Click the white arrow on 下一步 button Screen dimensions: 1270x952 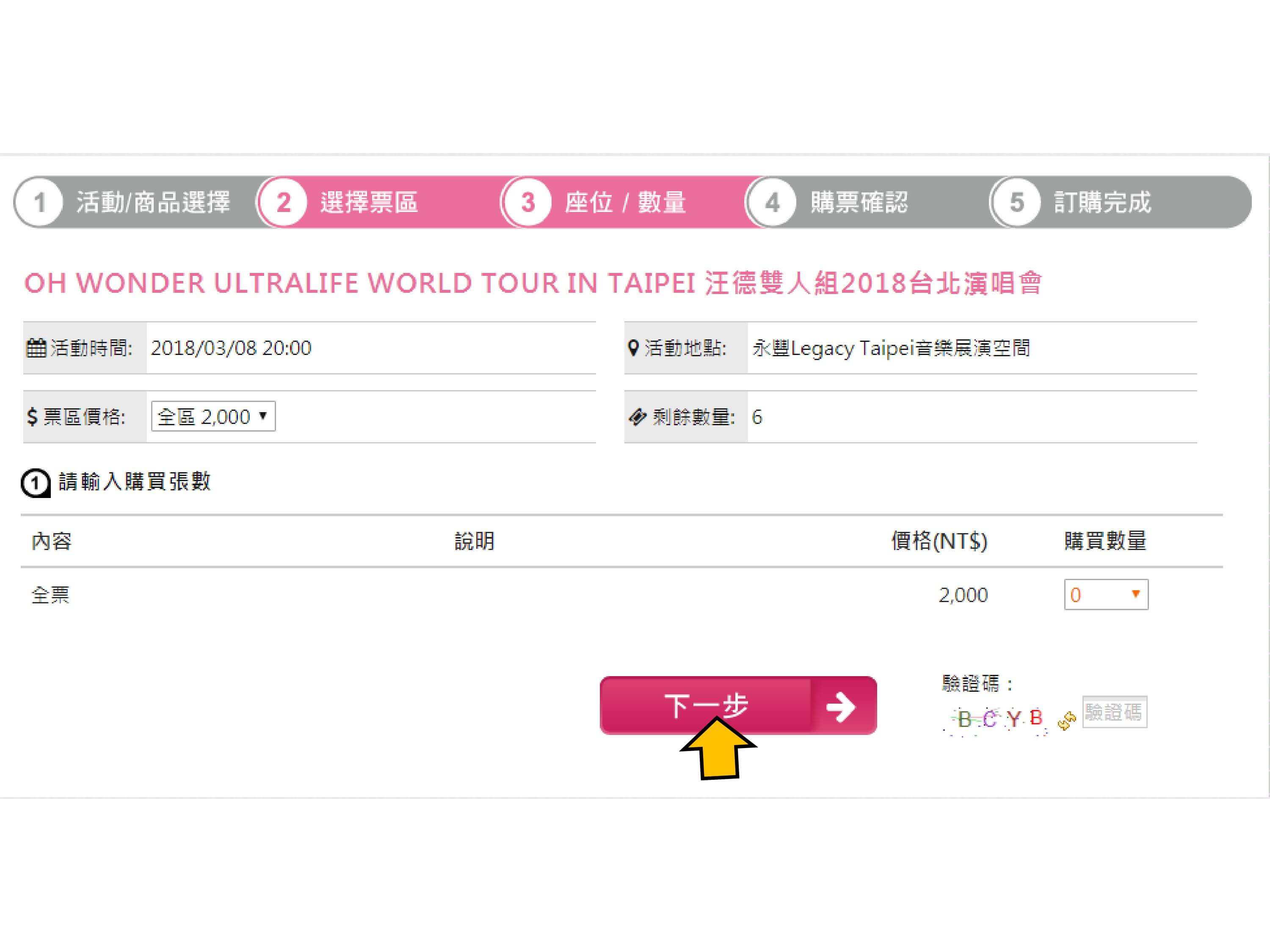coord(841,707)
